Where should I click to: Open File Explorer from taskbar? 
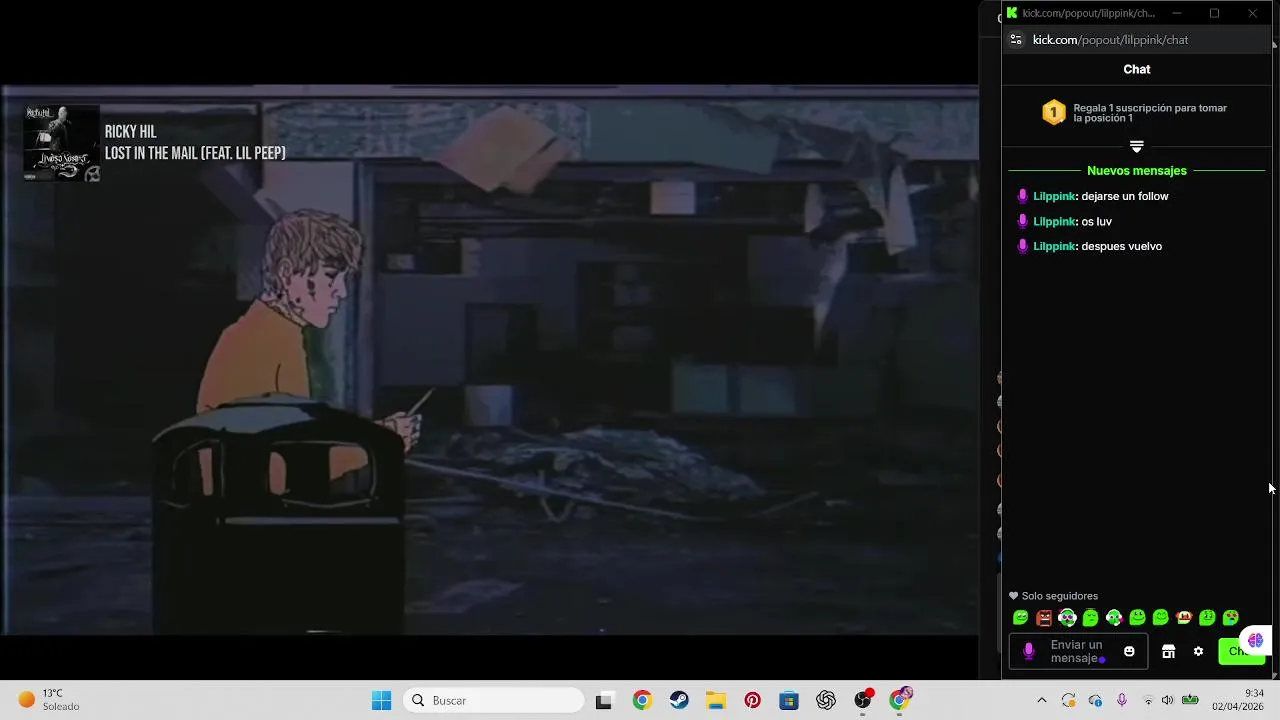click(716, 700)
